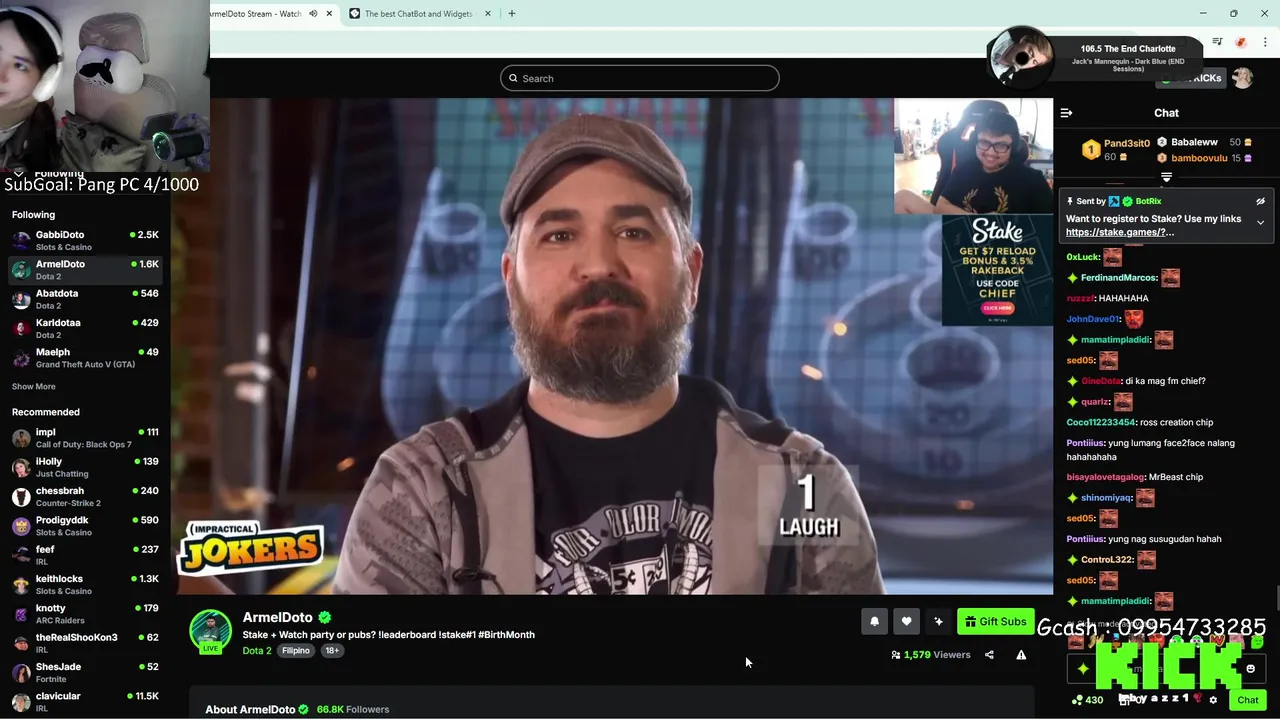Click the heart follow button
1280x720 pixels.
click(906, 621)
